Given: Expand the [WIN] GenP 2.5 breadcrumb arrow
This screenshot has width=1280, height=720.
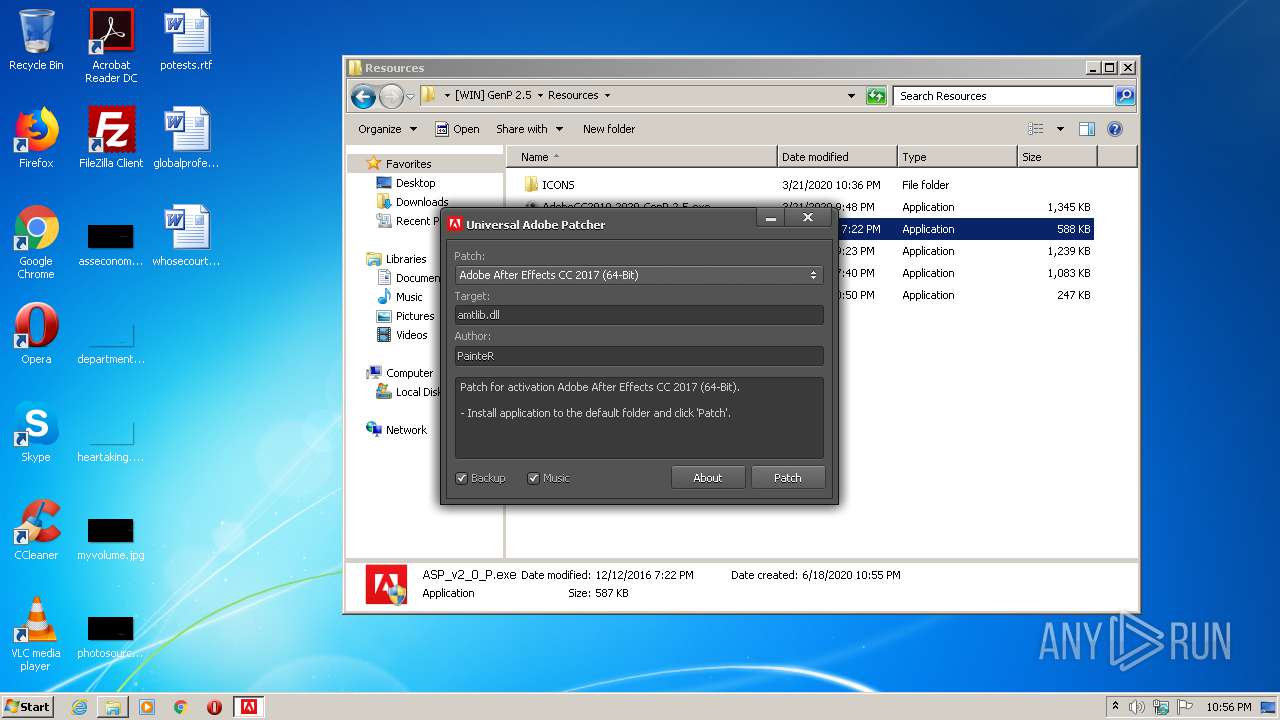Looking at the screenshot, I should click(x=540, y=96).
